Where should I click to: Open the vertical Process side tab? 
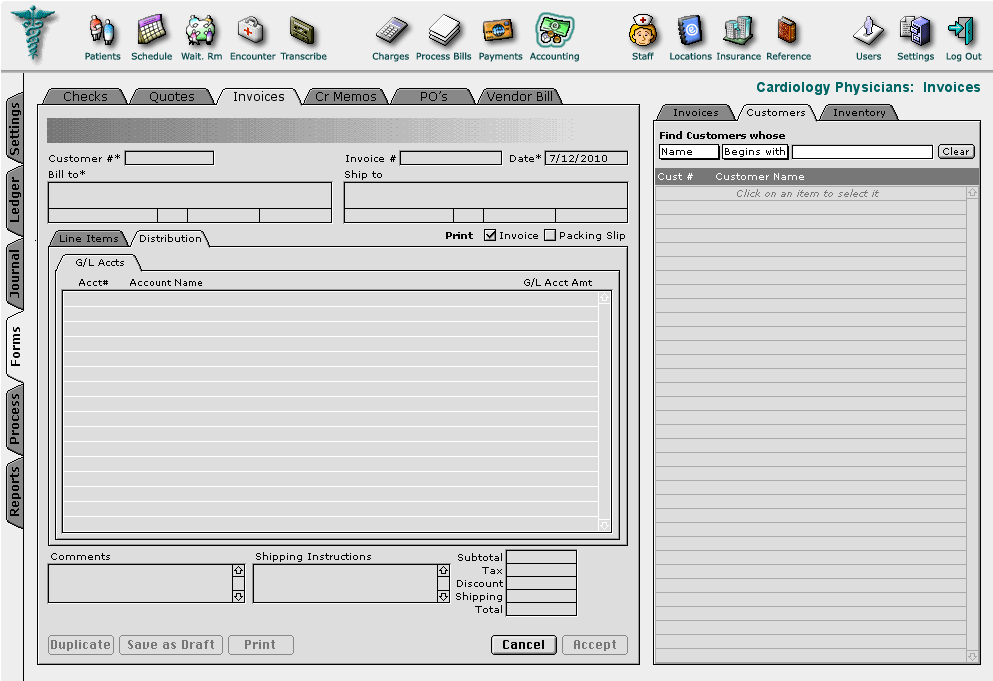(x=15, y=419)
